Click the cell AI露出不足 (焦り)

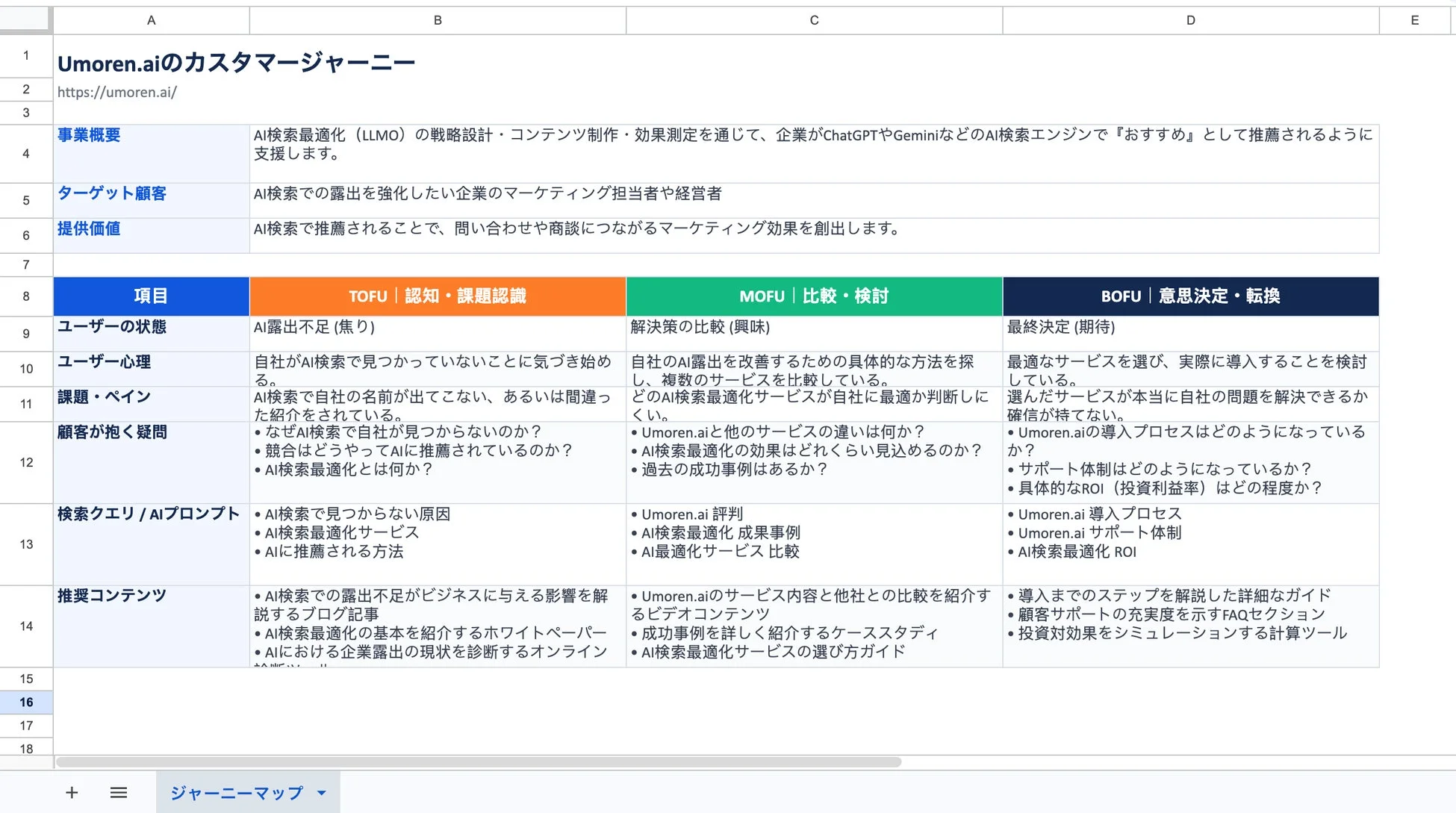click(x=438, y=333)
